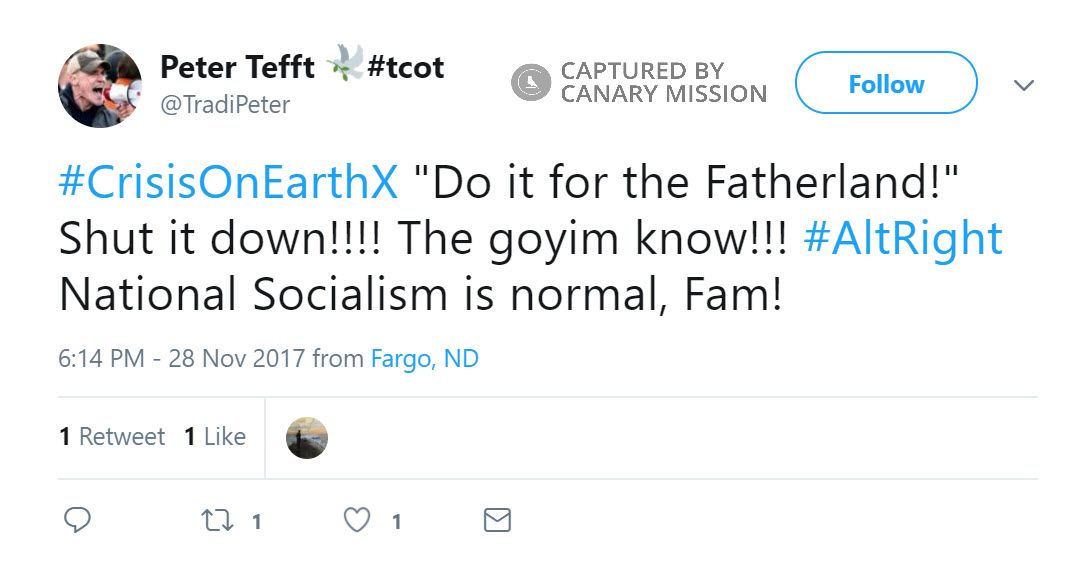
Task: Click the Peter Tefft display name
Action: pyautogui.click(x=237, y=68)
